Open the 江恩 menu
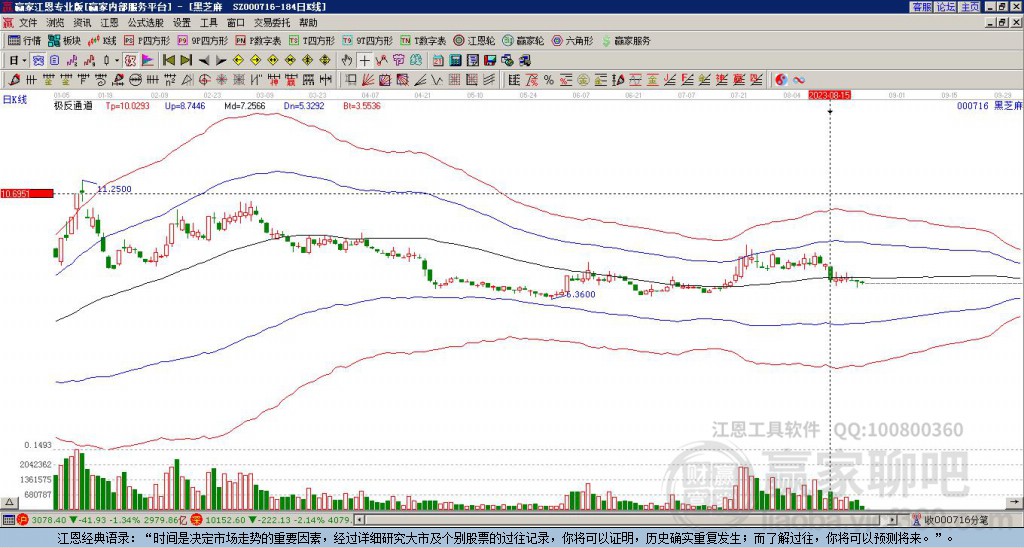The height and width of the screenshot is (548, 1024). coord(108,22)
